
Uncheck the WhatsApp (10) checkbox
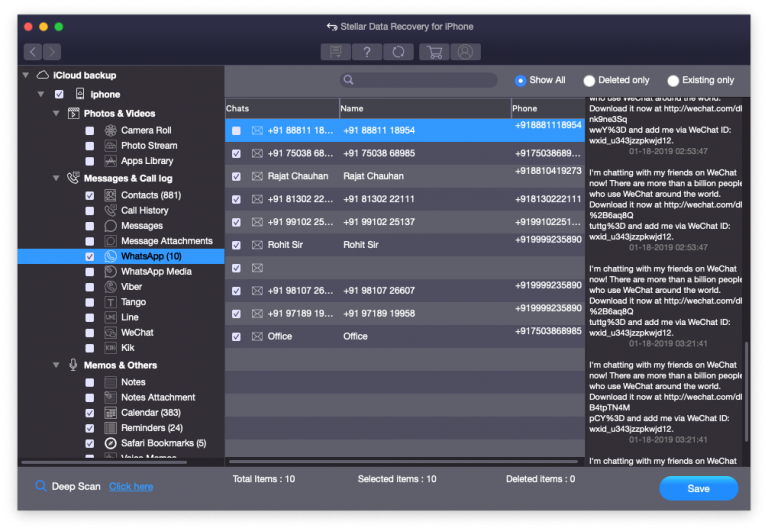pos(90,256)
